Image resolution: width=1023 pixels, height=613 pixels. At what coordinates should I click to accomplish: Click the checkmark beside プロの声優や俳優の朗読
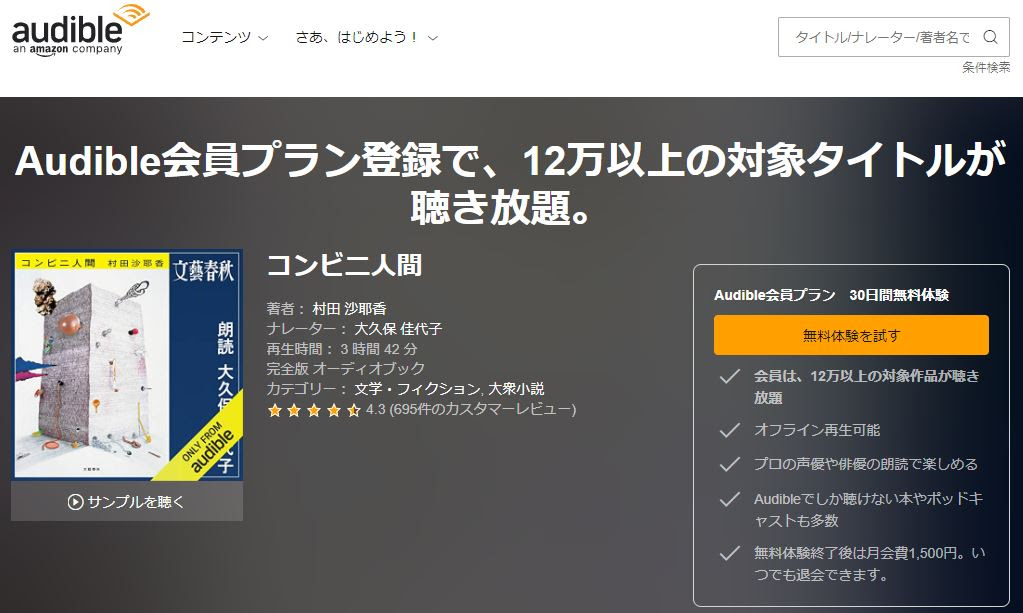coord(729,464)
